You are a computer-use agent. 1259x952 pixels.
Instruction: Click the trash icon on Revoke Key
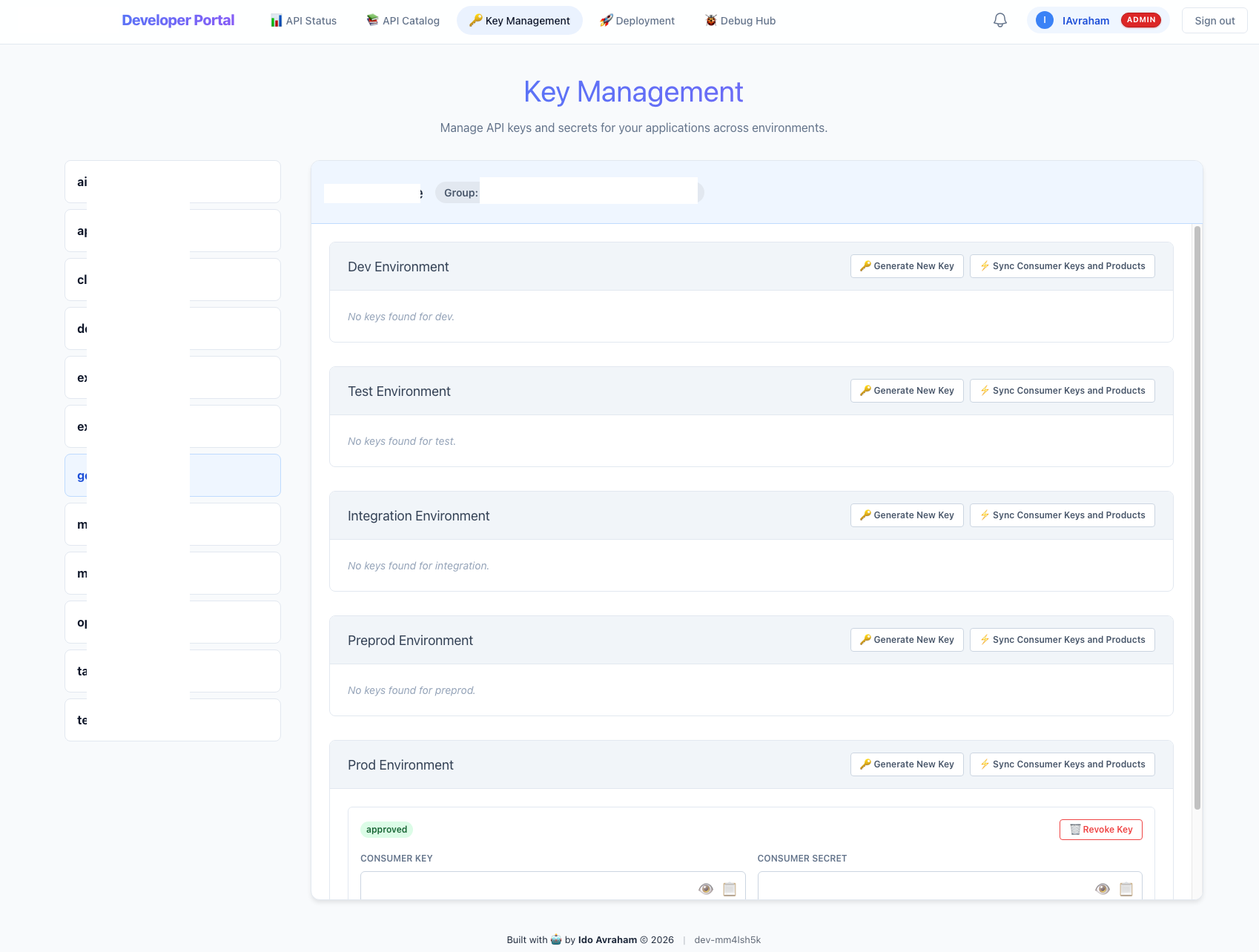pos(1074,829)
